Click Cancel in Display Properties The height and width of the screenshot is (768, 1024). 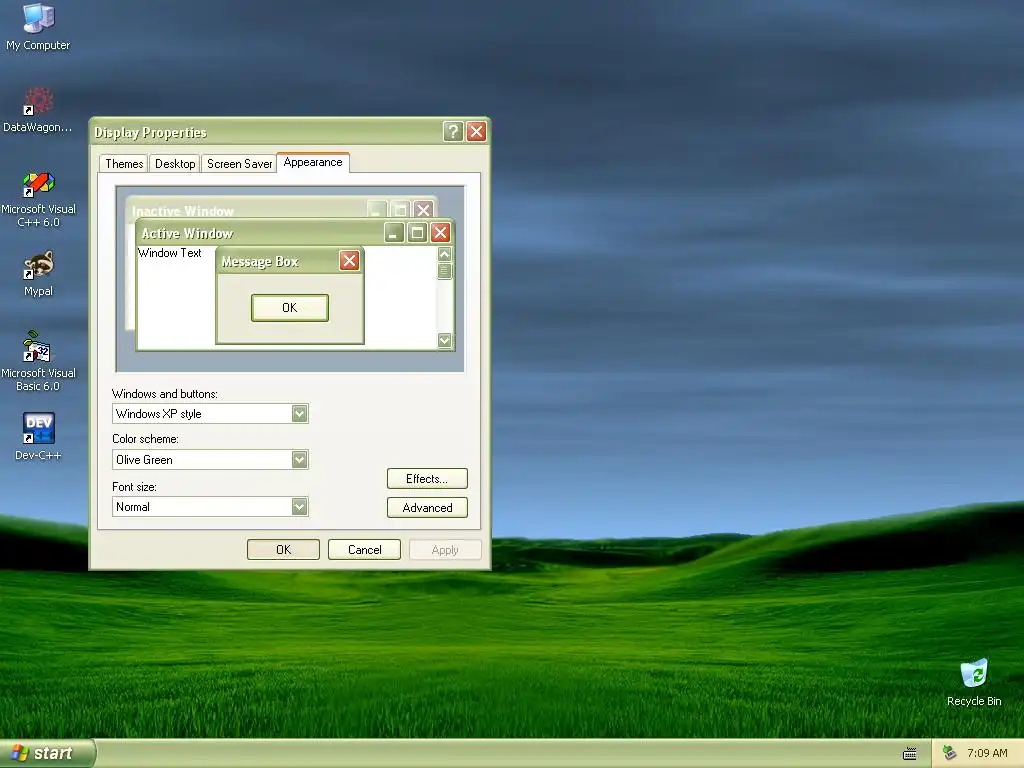pyautogui.click(x=364, y=550)
